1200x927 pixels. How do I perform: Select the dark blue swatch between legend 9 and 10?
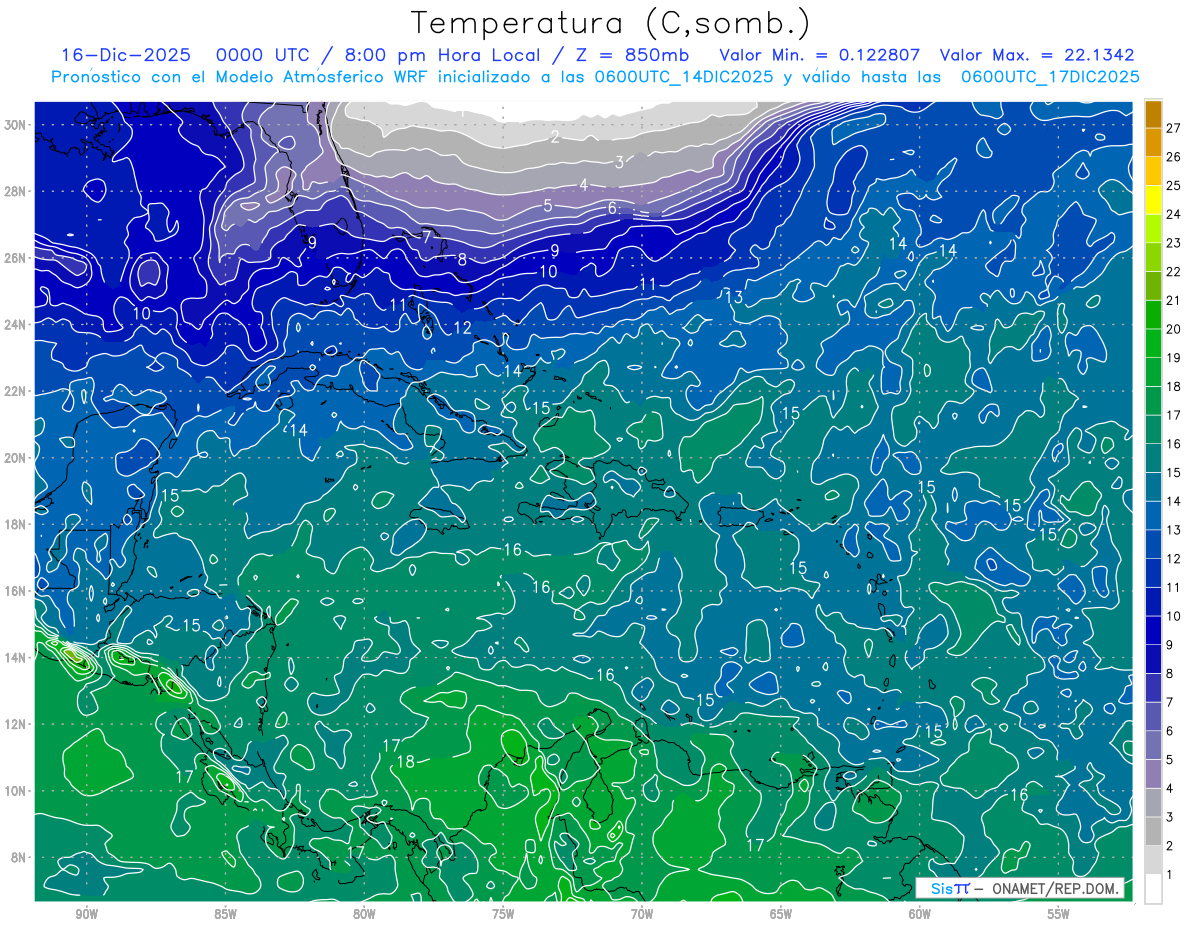[x=1153, y=630]
